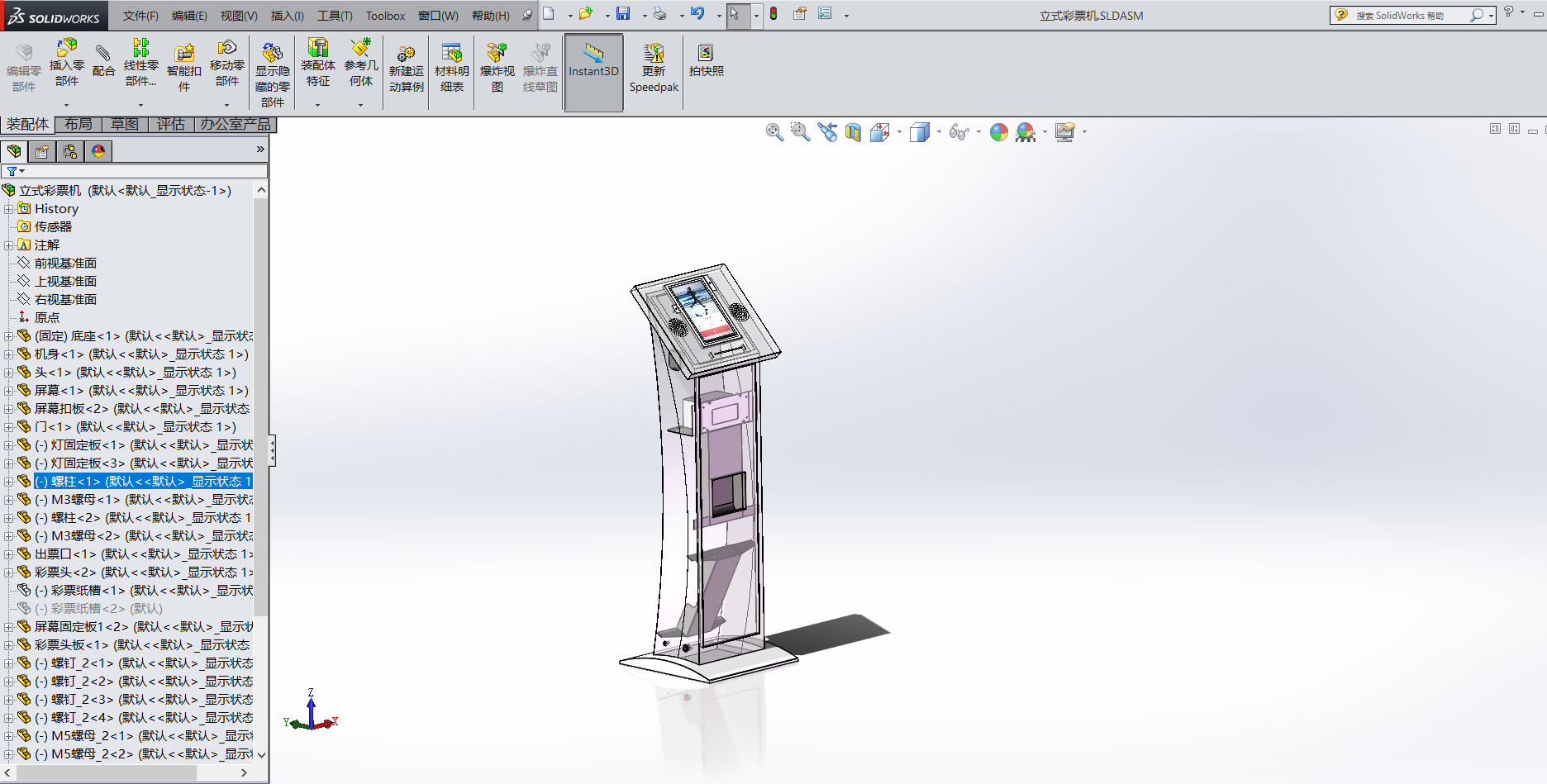Screen dimensions: 1547x784
Task: Expand the (固定) 底座<1> component
Action: tap(8, 336)
